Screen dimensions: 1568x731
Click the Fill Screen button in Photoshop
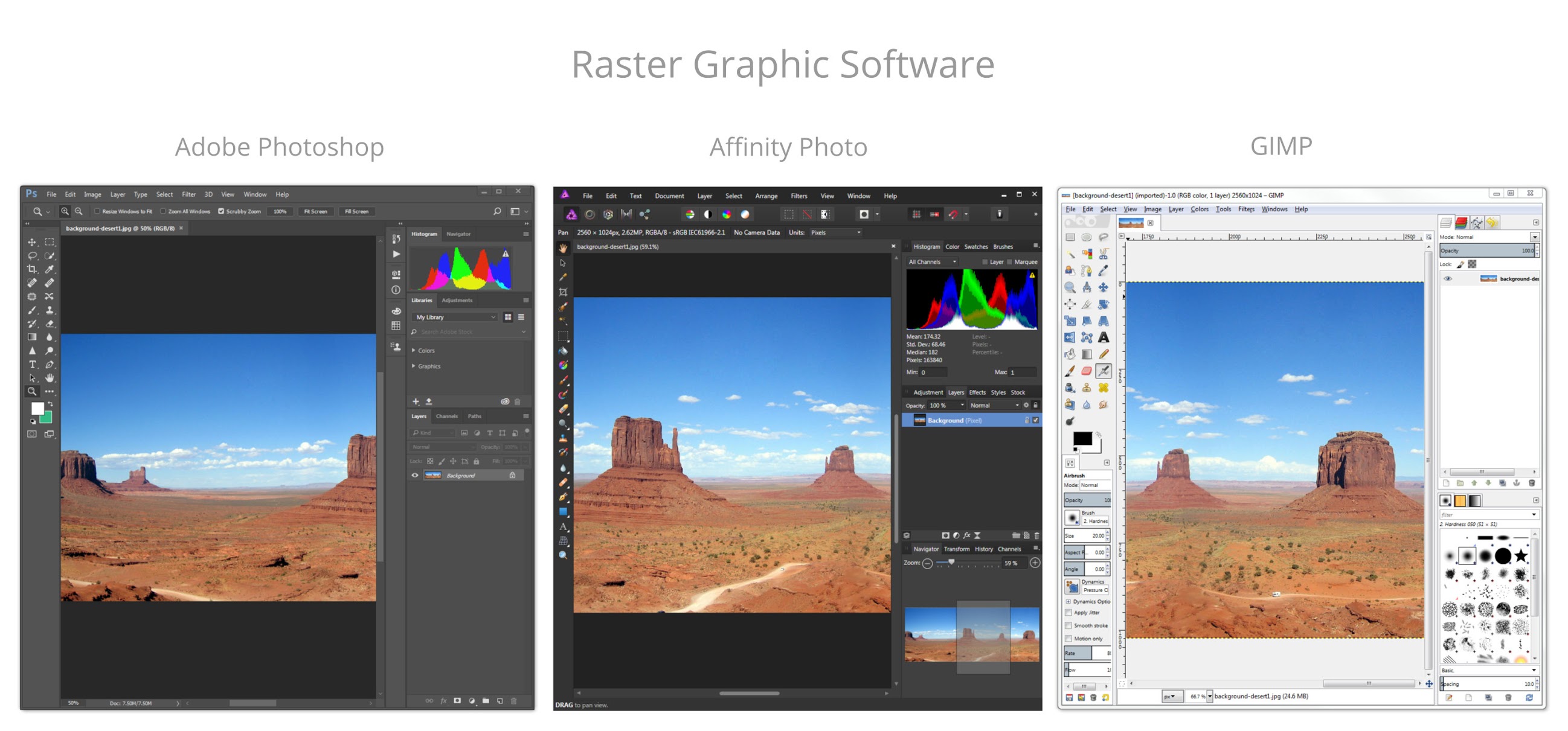click(357, 212)
